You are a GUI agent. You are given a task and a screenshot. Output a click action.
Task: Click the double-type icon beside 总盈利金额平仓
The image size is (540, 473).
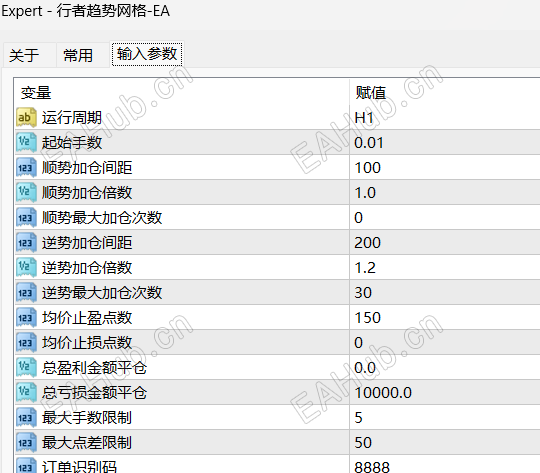(x=26, y=368)
